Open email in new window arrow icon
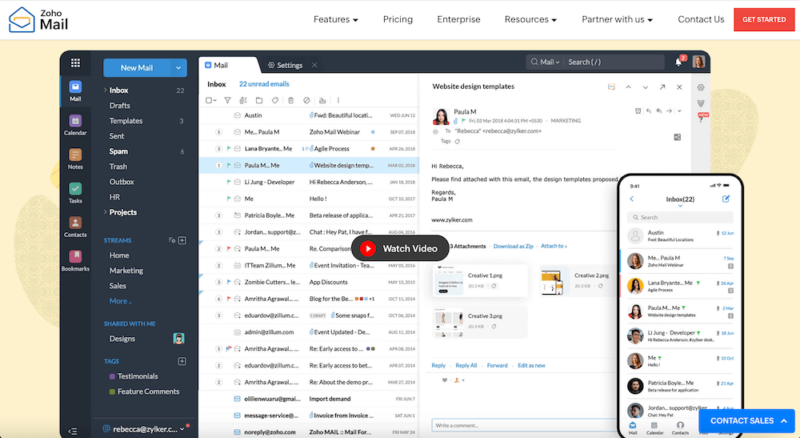This screenshot has width=800, height=438. [662, 87]
